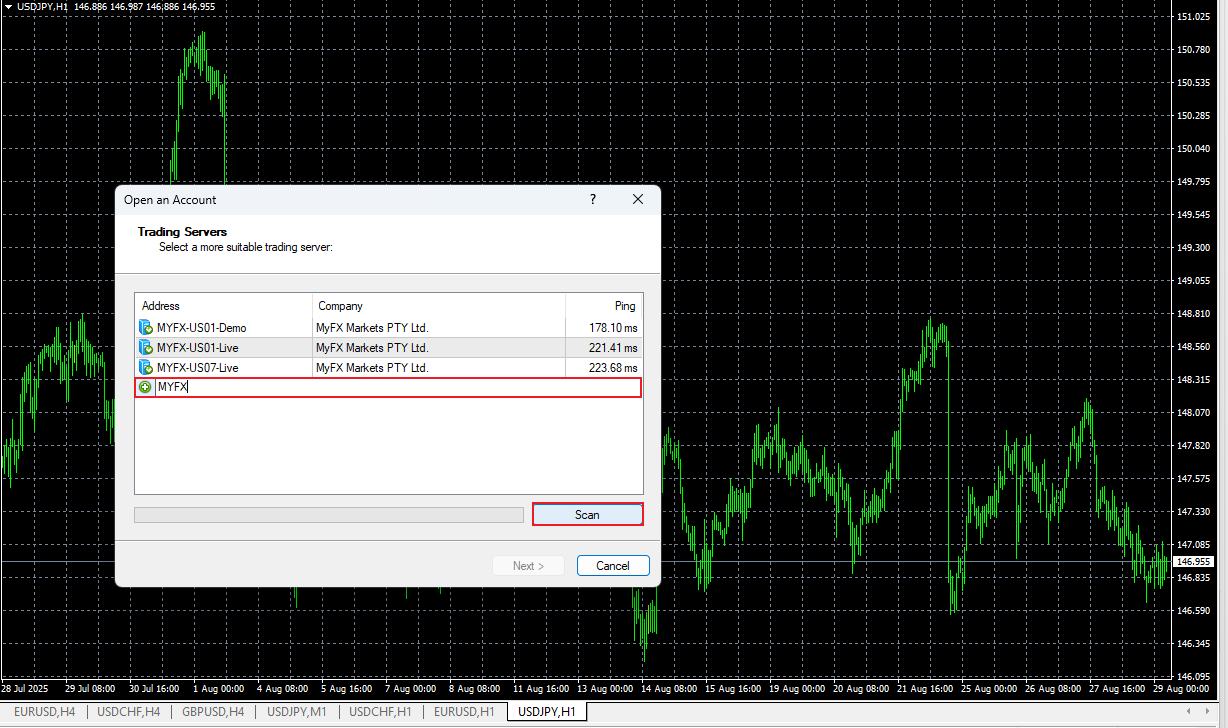Switch to the GBPUSD,H4 chart tab
Viewport: 1228px width, 728px height.
213,711
